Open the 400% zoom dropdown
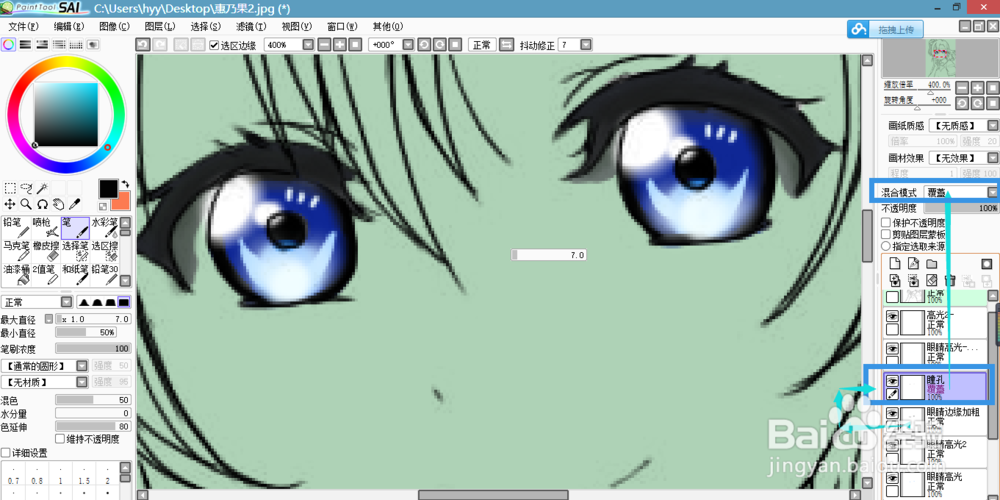The height and width of the screenshot is (500, 1000). click(308, 45)
